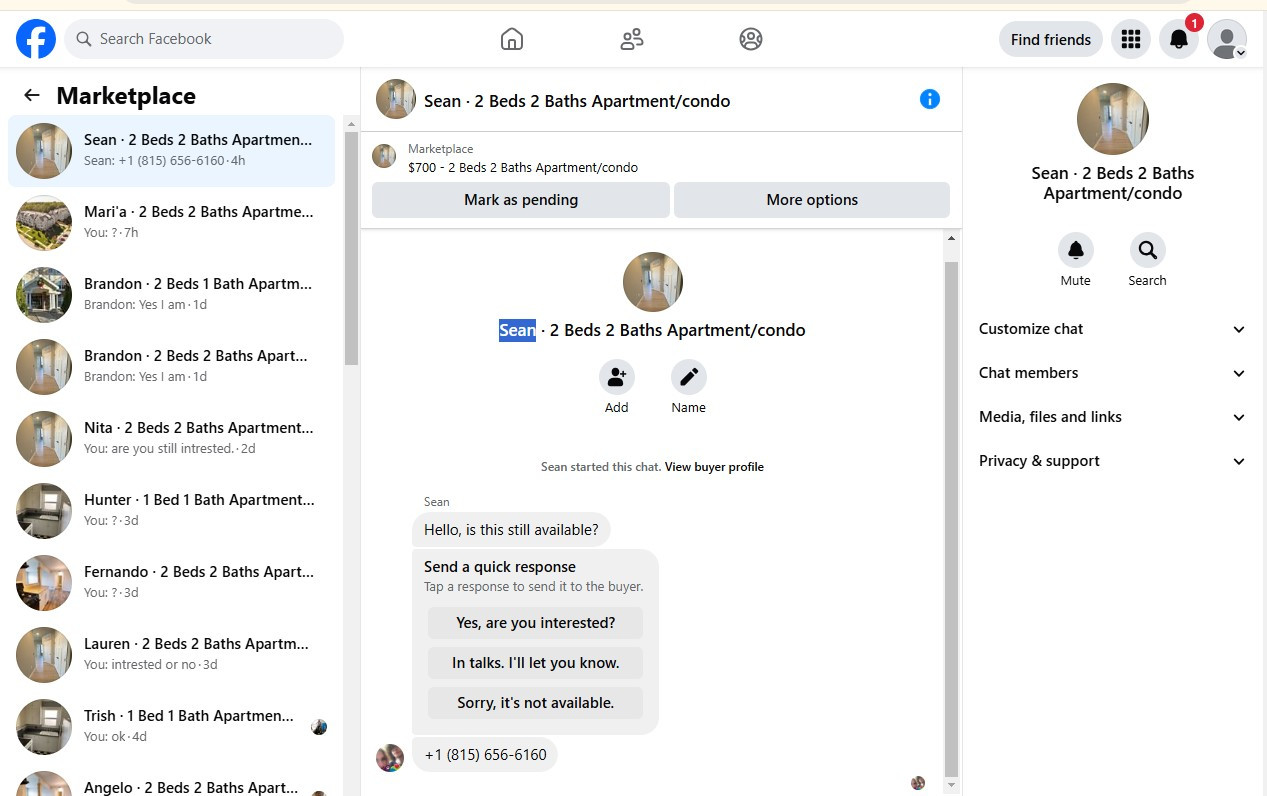
Task: Open the notifications bell icon
Action: [x=1179, y=39]
